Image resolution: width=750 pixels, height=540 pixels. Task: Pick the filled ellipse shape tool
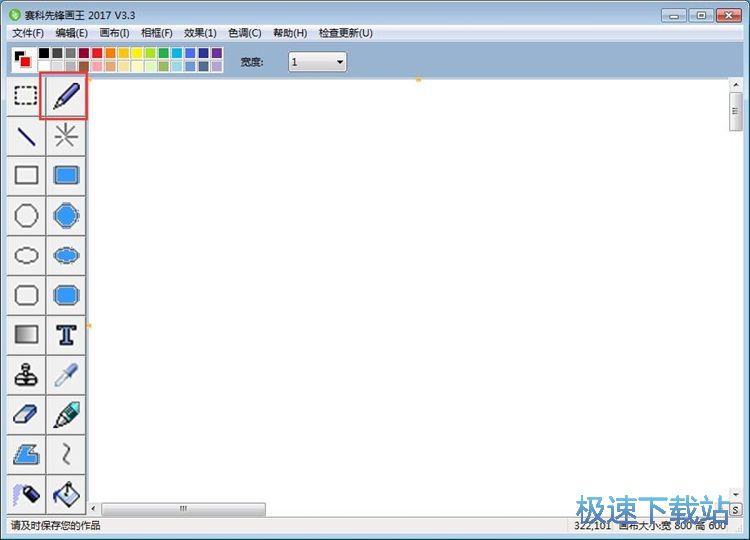[66, 256]
